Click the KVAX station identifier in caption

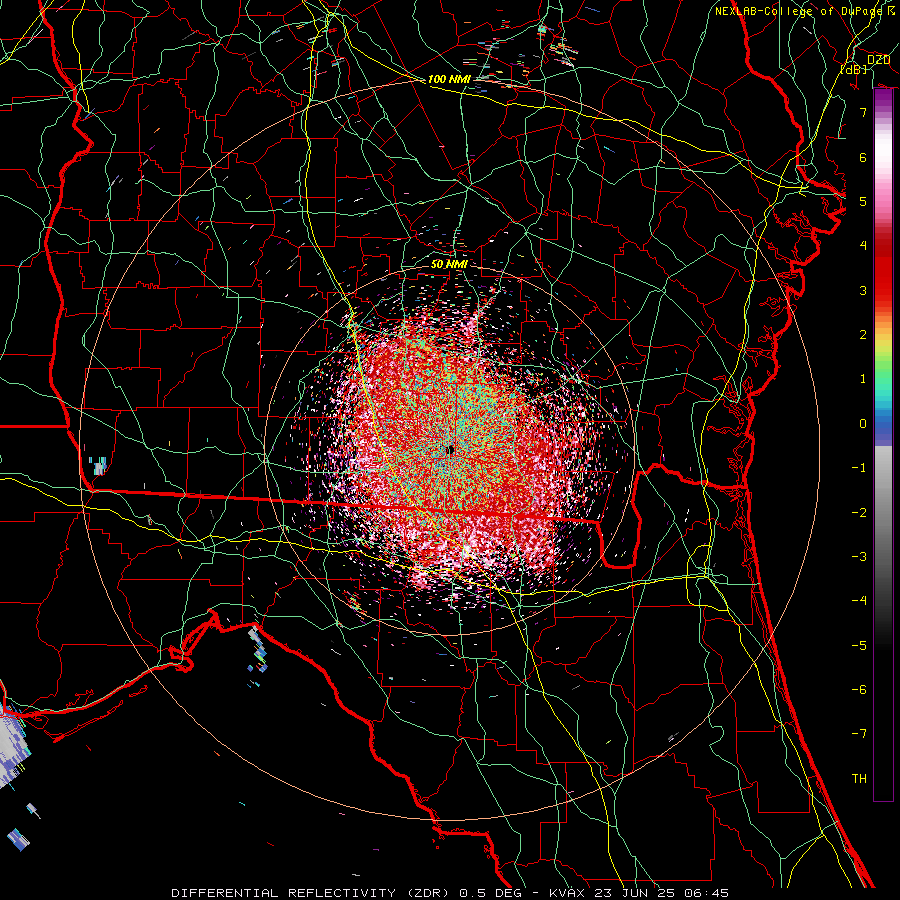click(x=566, y=893)
